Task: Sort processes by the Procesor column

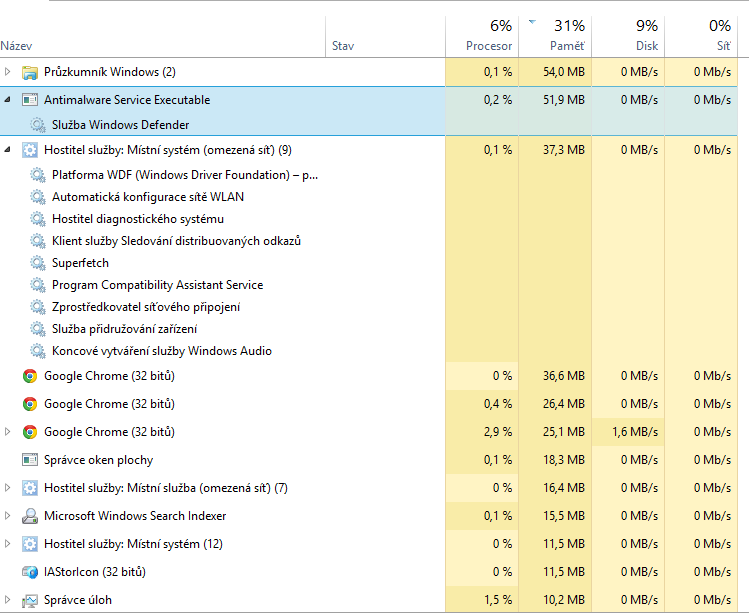Action: click(x=489, y=46)
